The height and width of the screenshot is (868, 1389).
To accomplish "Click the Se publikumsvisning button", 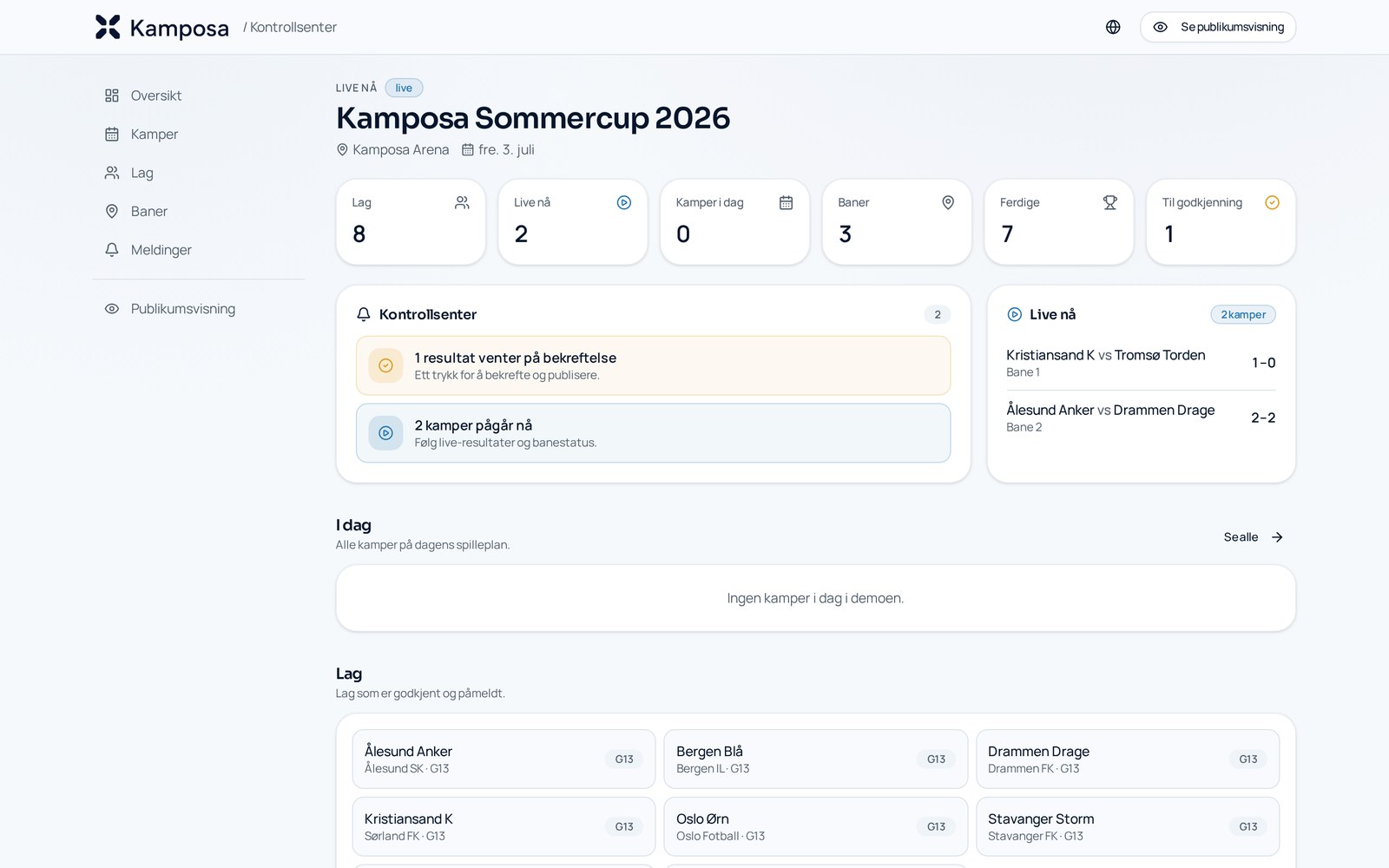I will 1218,27.
